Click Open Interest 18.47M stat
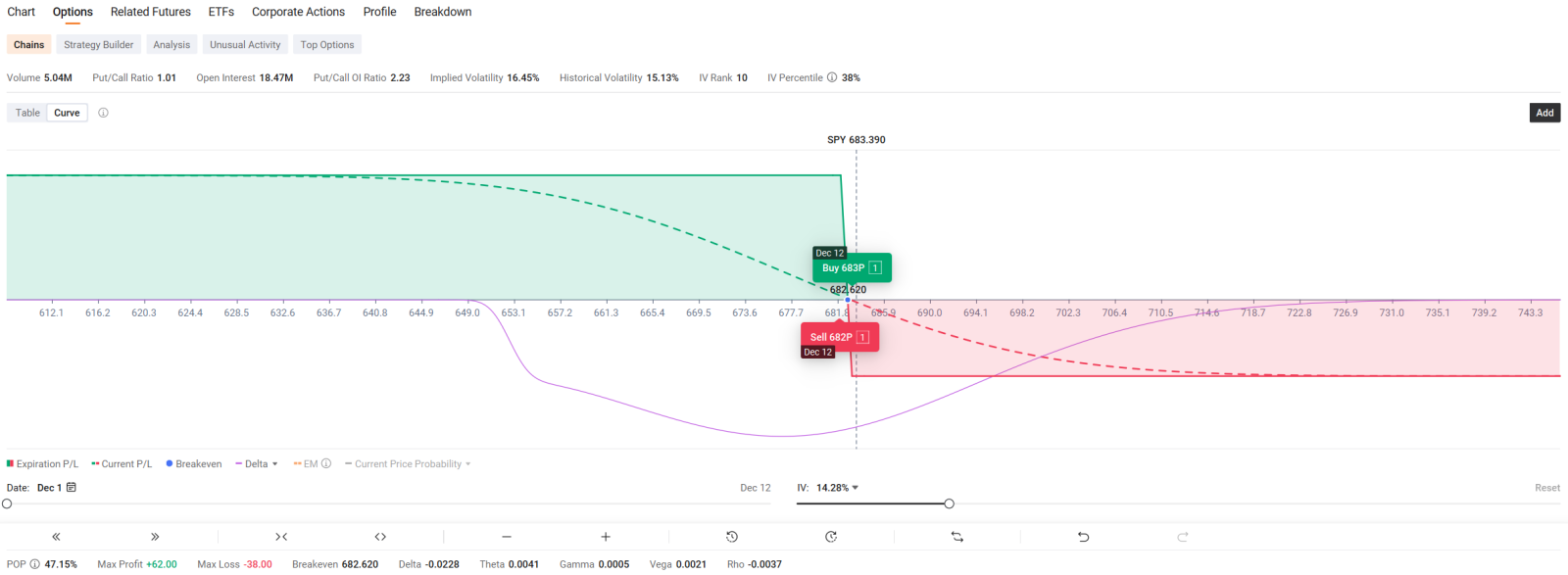 click(244, 77)
